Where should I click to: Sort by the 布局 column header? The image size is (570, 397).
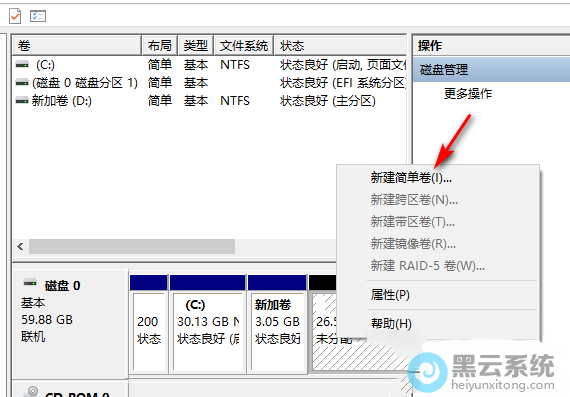[160, 45]
